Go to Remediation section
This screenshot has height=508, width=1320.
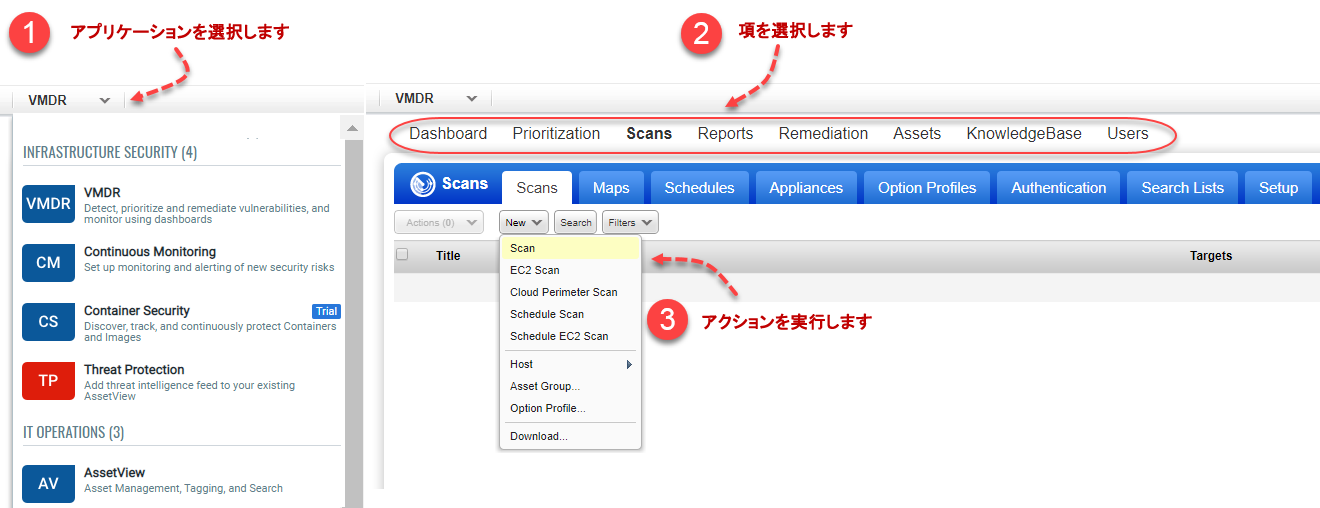click(823, 133)
